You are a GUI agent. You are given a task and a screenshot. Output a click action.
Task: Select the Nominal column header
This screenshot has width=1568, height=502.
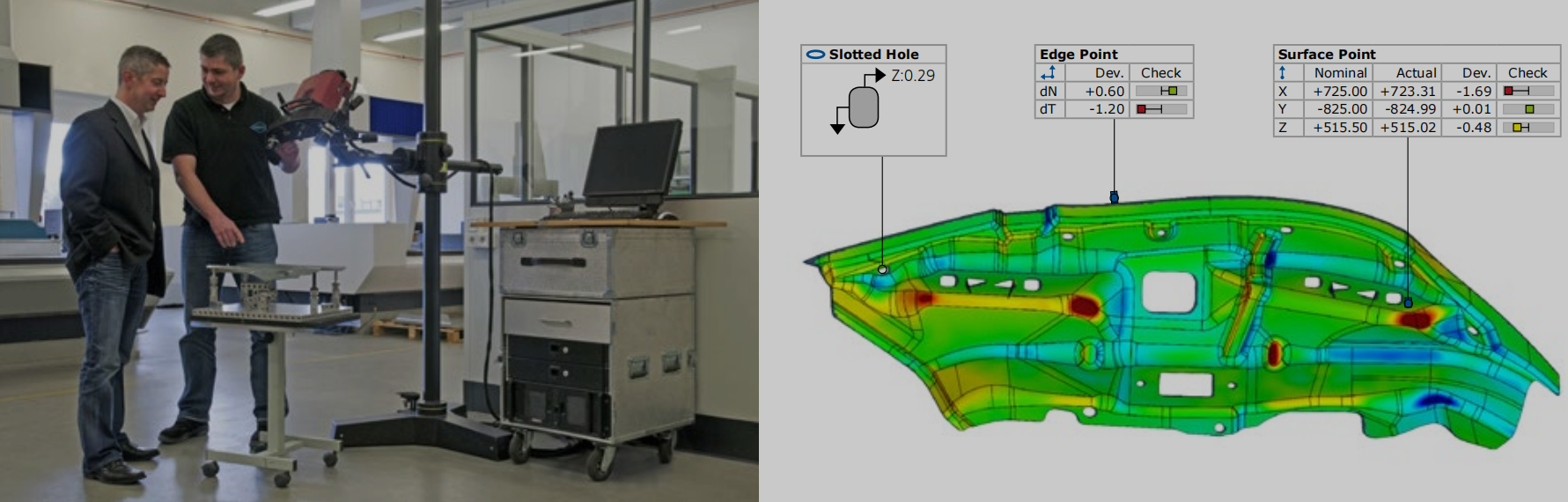(x=1340, y=73)
